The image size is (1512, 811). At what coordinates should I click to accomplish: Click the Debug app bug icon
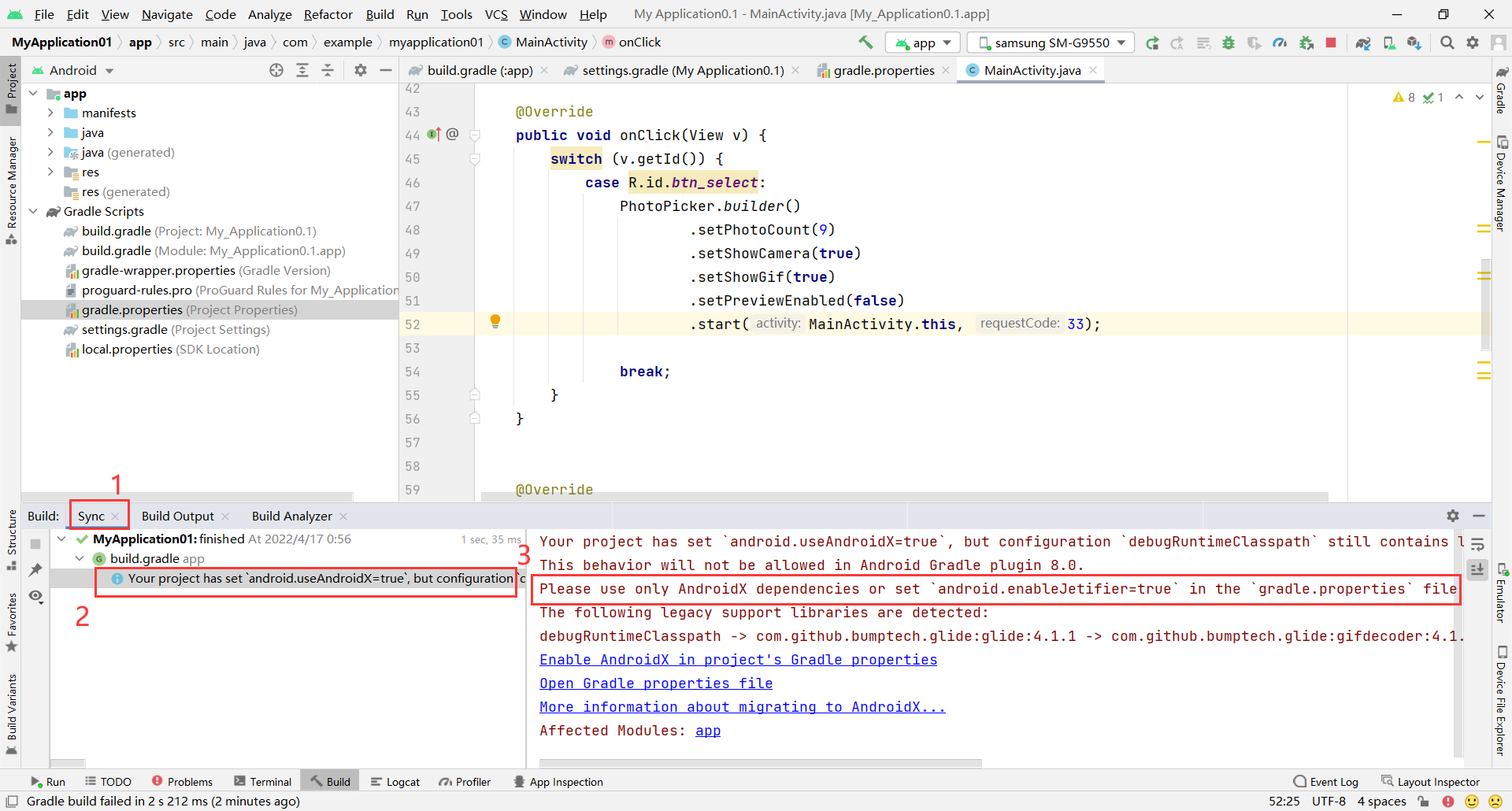pyautogui.click(x=1228, y=43)
